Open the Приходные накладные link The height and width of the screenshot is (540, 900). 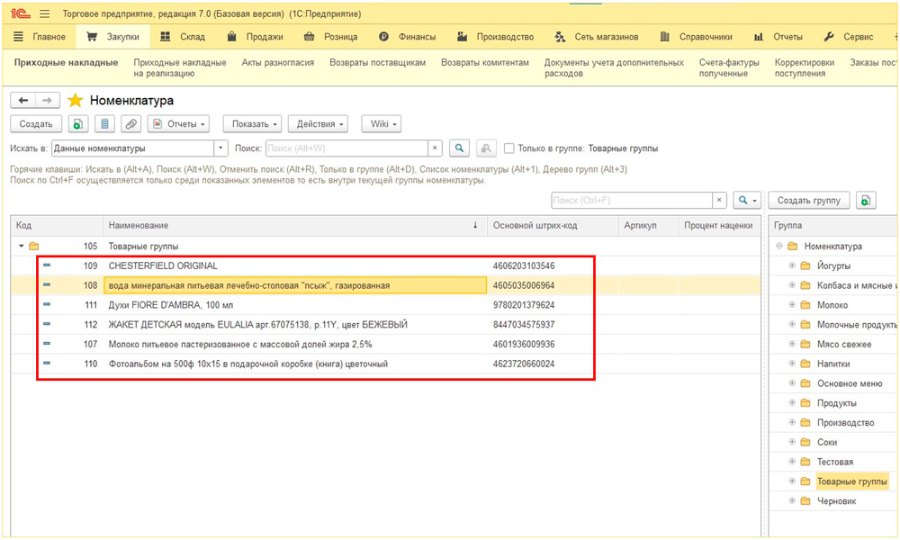point(66,63)
